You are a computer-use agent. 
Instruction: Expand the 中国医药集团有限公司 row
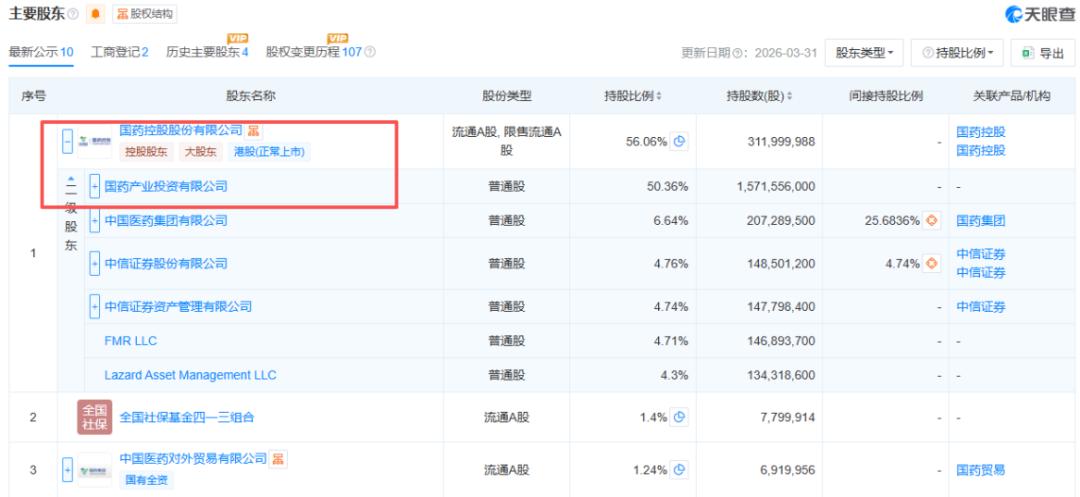tap(95, 221)
